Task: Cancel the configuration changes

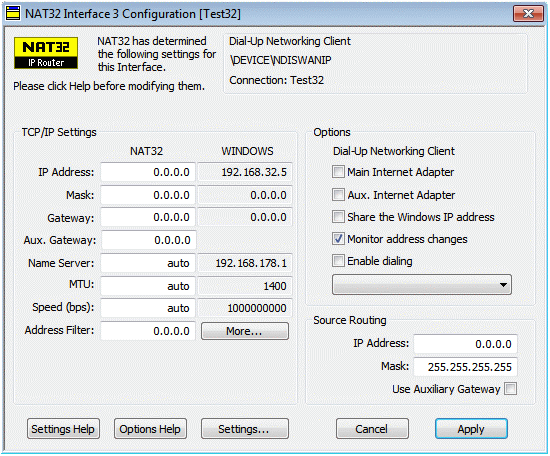Action: click(372, 429)
